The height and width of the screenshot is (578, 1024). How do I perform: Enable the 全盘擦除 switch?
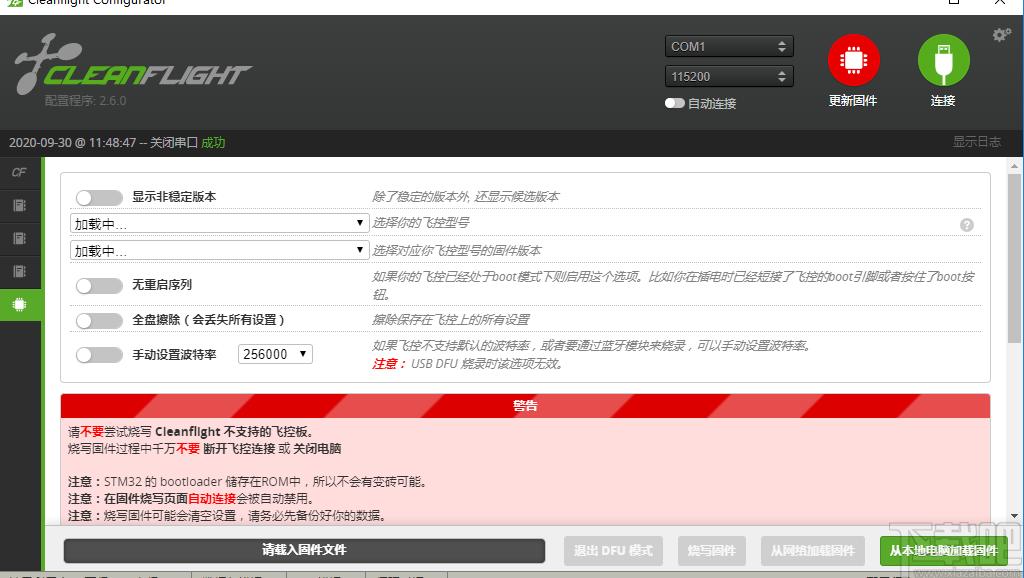(99, 320)
